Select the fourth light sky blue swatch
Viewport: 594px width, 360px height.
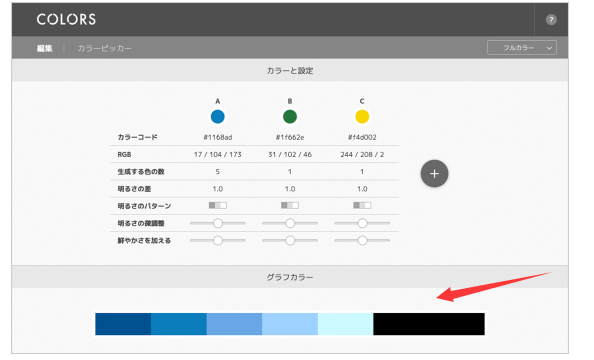[290, 324]
